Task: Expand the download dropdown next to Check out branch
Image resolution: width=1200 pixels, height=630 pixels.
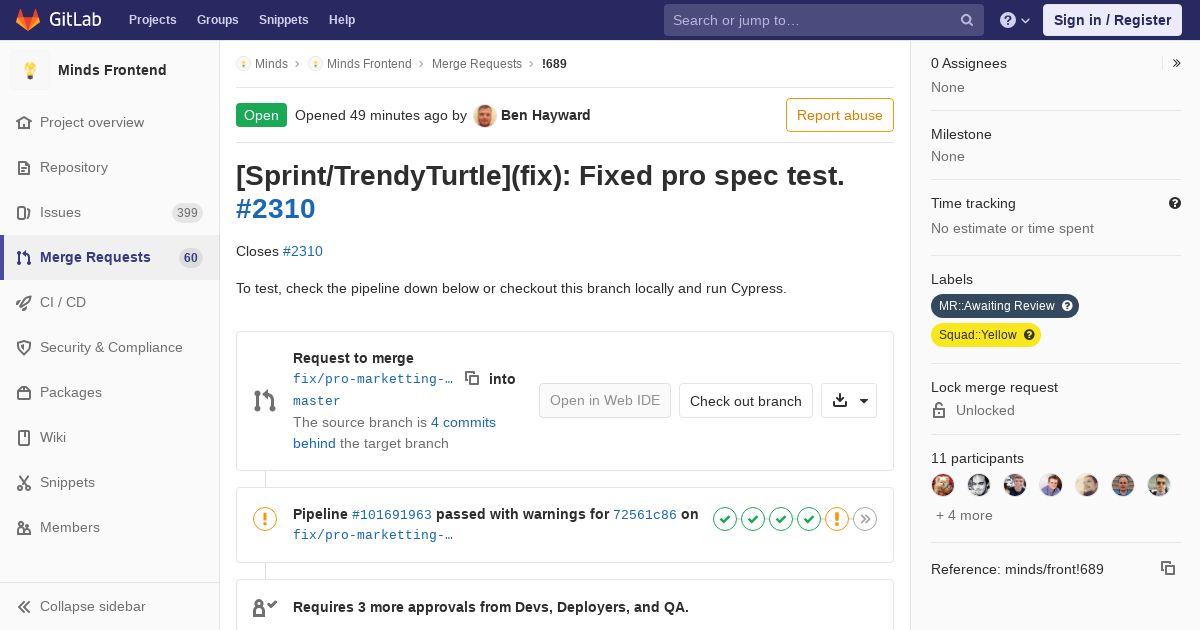Action: pyautogui.click(x=849, y=400)
